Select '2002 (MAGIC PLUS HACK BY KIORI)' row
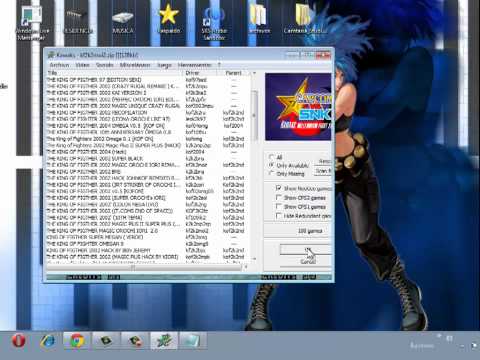This screenshot has height=360, width=480. (147, 257)
